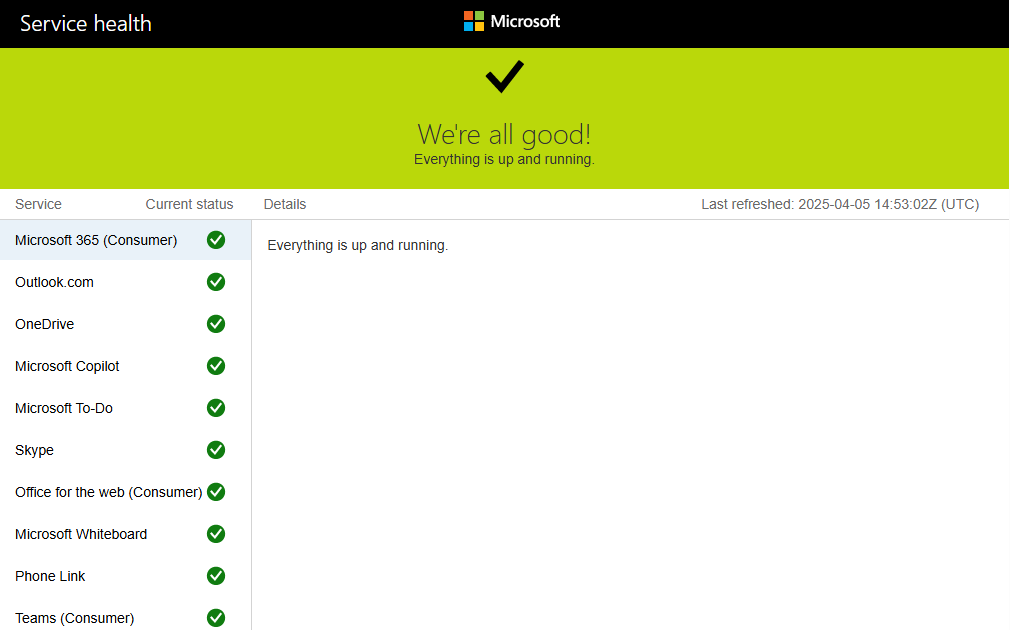Click green status check for Microsoft Copilot
Image resolution: width=1010 pixels, height=630 pixels.
click(216, 366)
